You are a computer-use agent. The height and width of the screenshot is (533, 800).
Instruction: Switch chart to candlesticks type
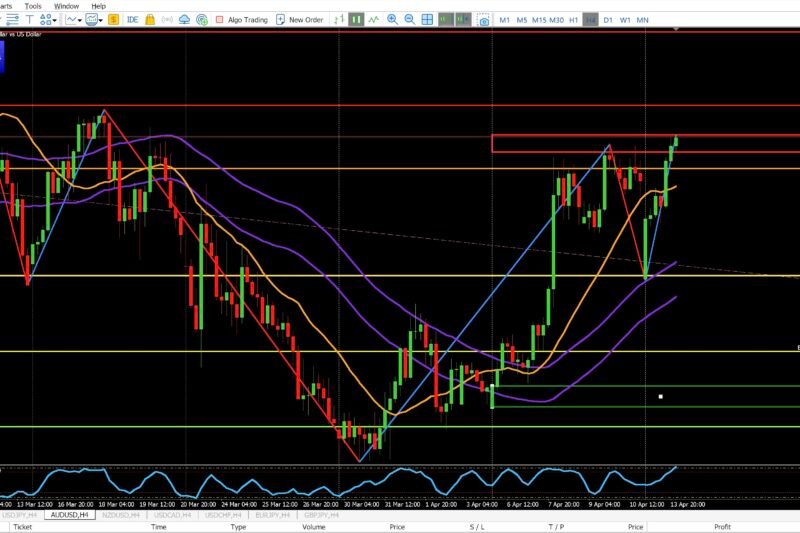coord(356,20)
